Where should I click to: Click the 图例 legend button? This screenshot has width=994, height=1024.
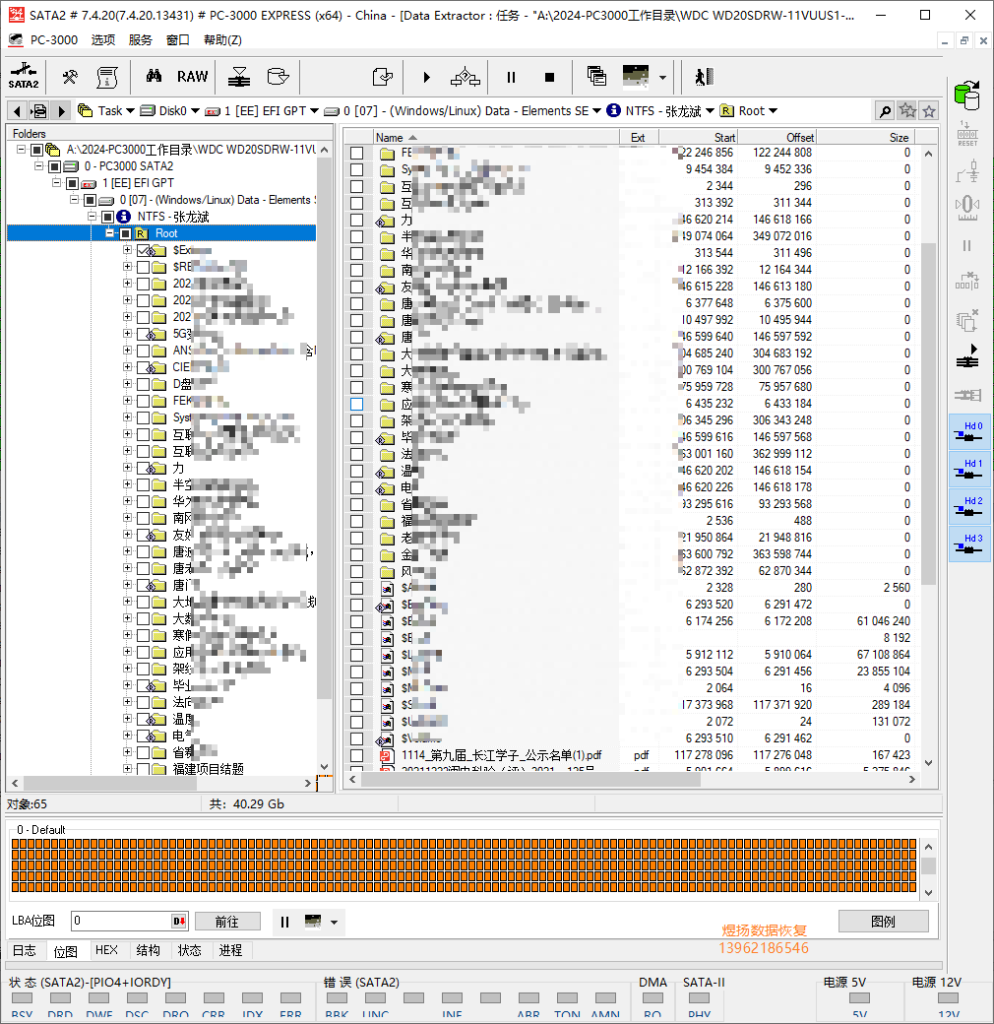[x=883, y=921]
